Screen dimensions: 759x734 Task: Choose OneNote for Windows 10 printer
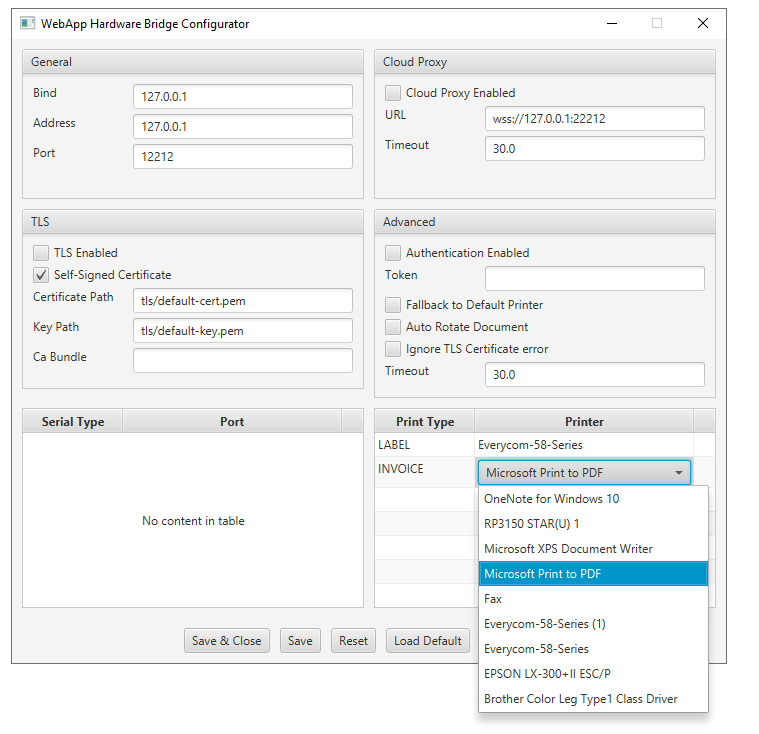tap(593, 499)
